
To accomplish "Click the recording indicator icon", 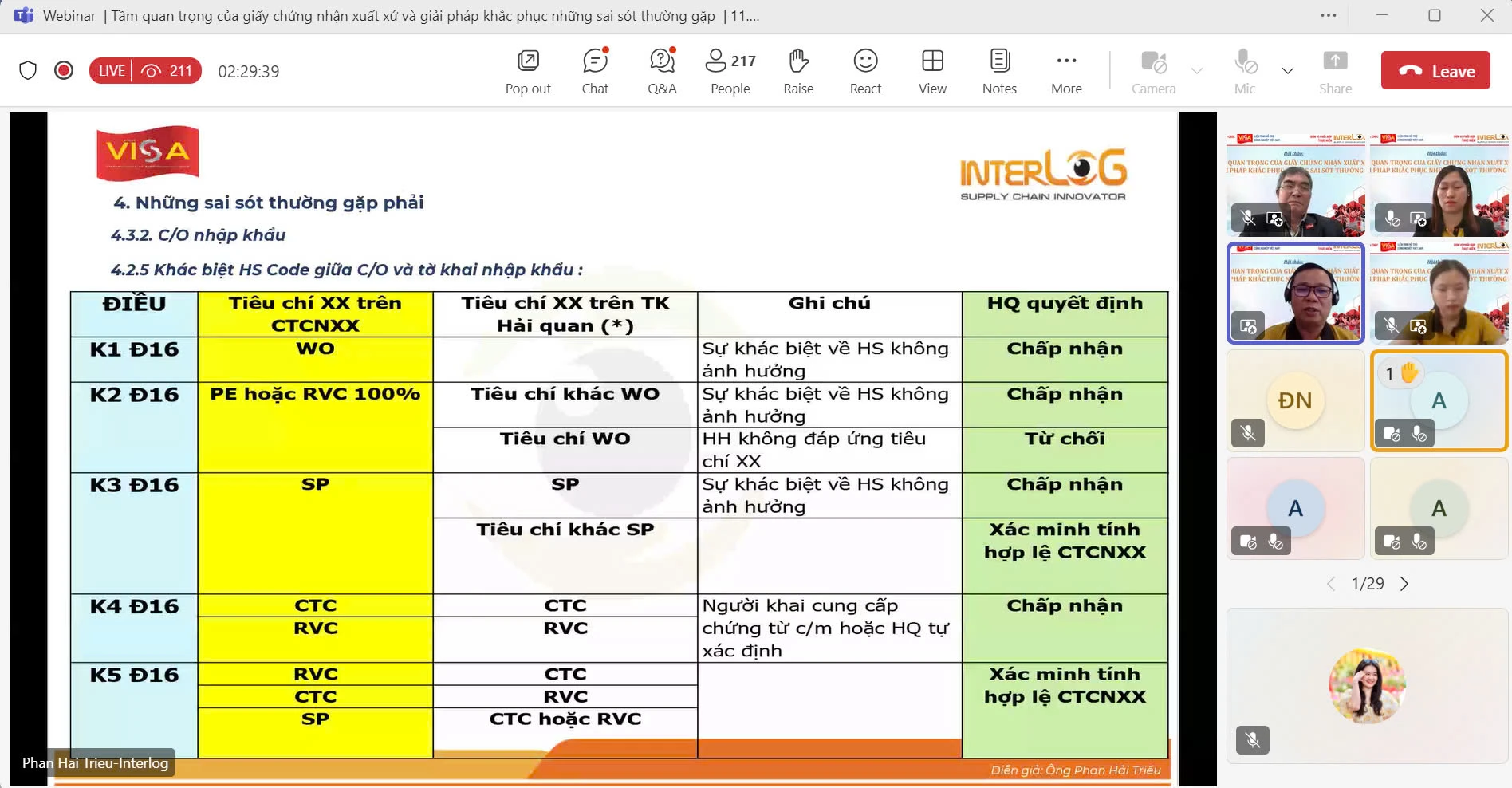I will (x=64, y=70).
